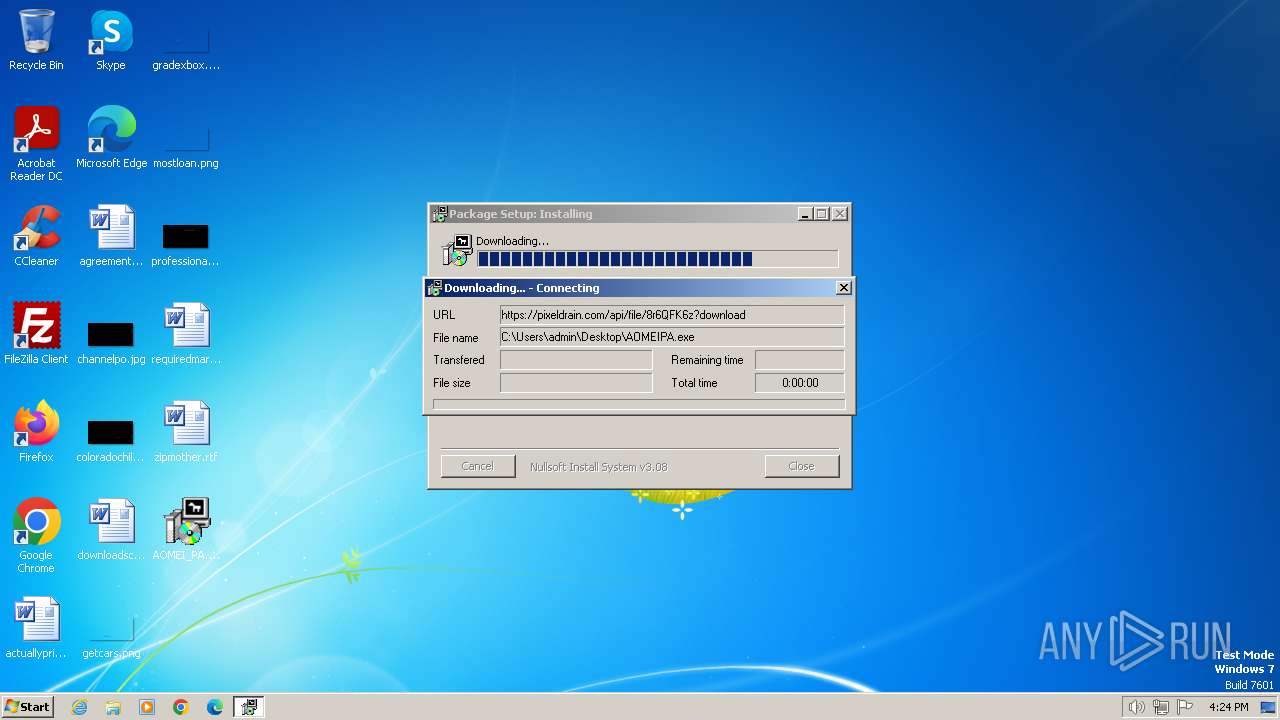The image size is (1280, 720).
Task: Click the installer taskbar button
Action: [x=249, y=707]
